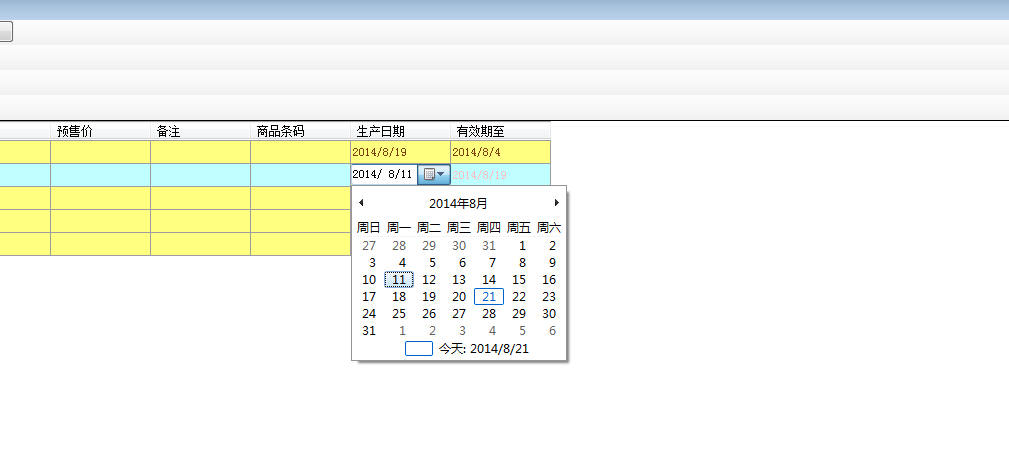The height and width of the screenshot is (473, 1009).
Task: Choose day 22 in the calendar
Action: pyautogui.click(x=519, y=297)
